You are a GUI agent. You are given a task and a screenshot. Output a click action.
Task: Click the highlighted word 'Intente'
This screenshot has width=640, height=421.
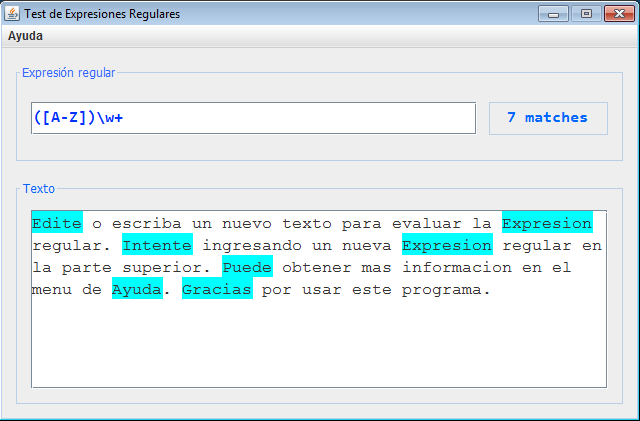point(157,245)
